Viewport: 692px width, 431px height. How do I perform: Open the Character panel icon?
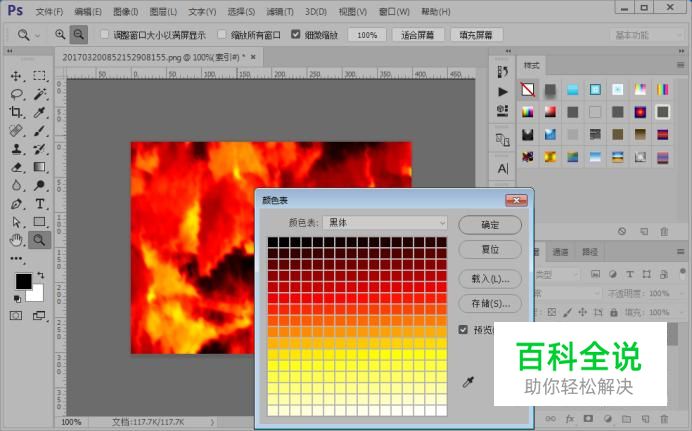503,169
